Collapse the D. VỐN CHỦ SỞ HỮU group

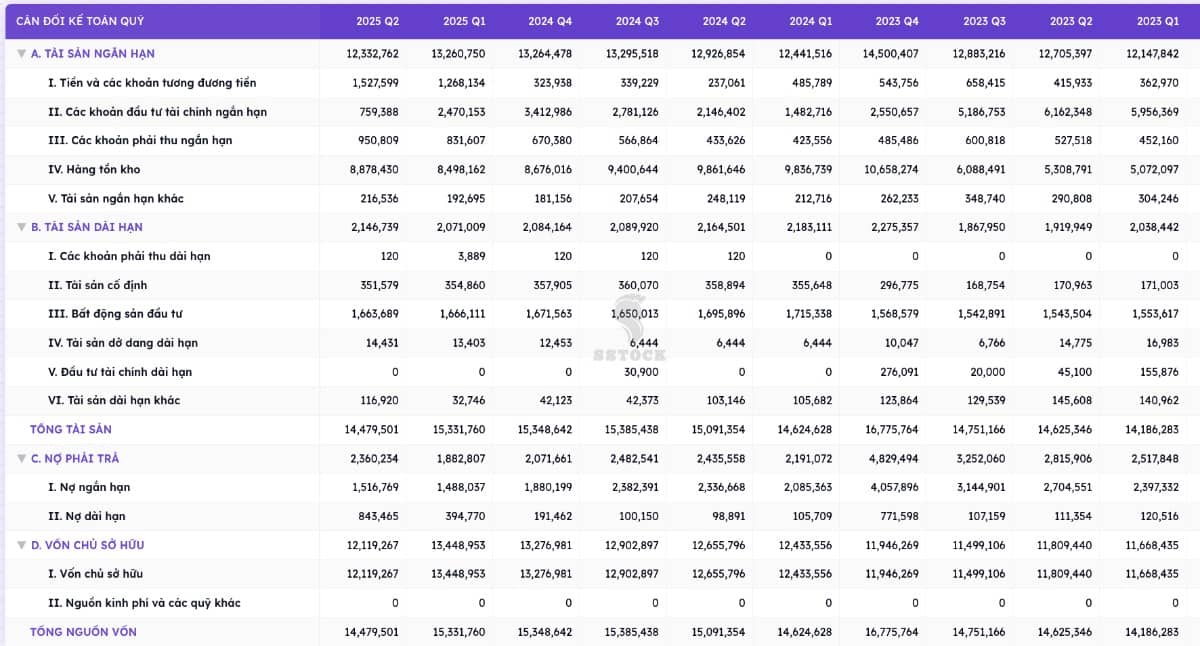pos(21,546)
